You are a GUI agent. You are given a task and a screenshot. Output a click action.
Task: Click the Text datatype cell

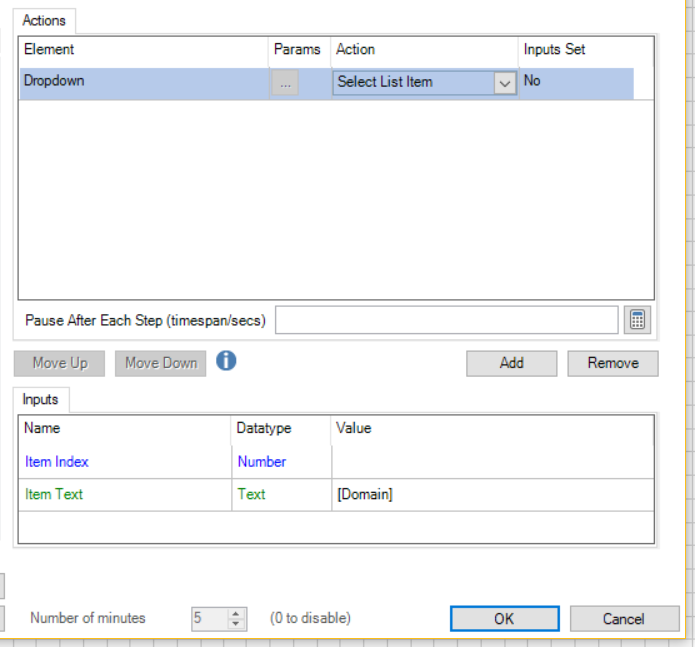(281, 495)
